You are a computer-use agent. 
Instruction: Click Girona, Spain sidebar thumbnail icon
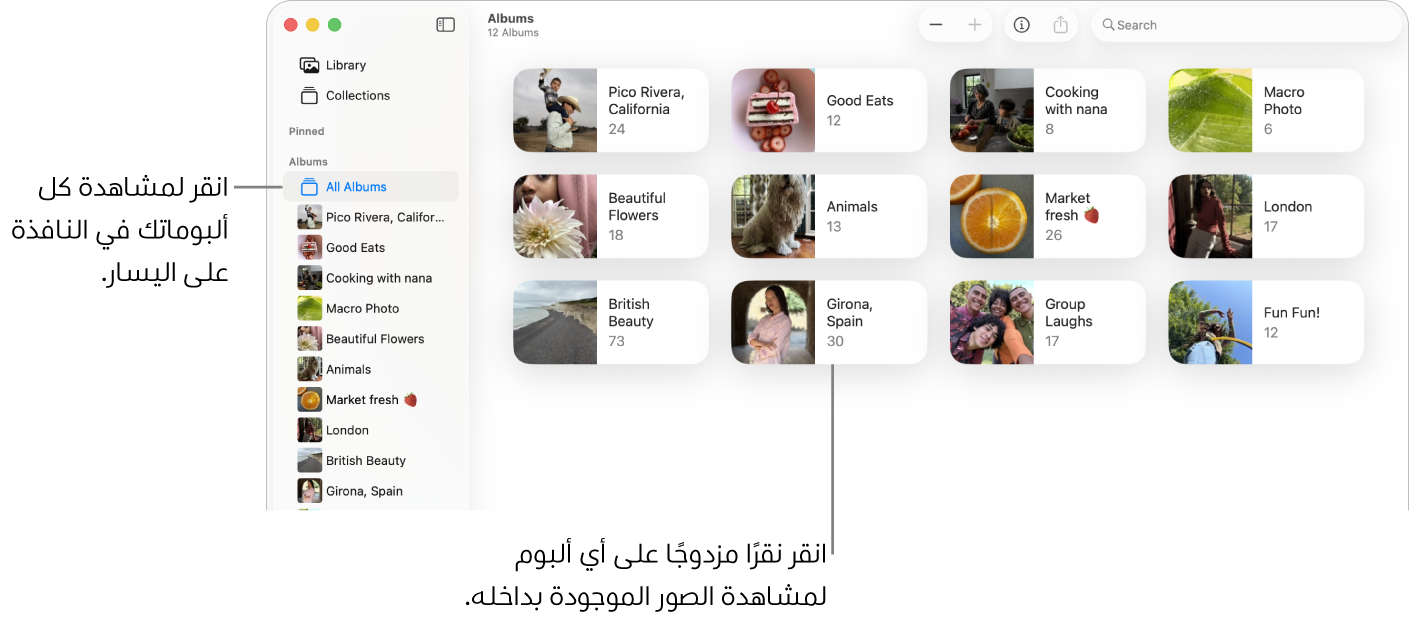pos(309,491)
